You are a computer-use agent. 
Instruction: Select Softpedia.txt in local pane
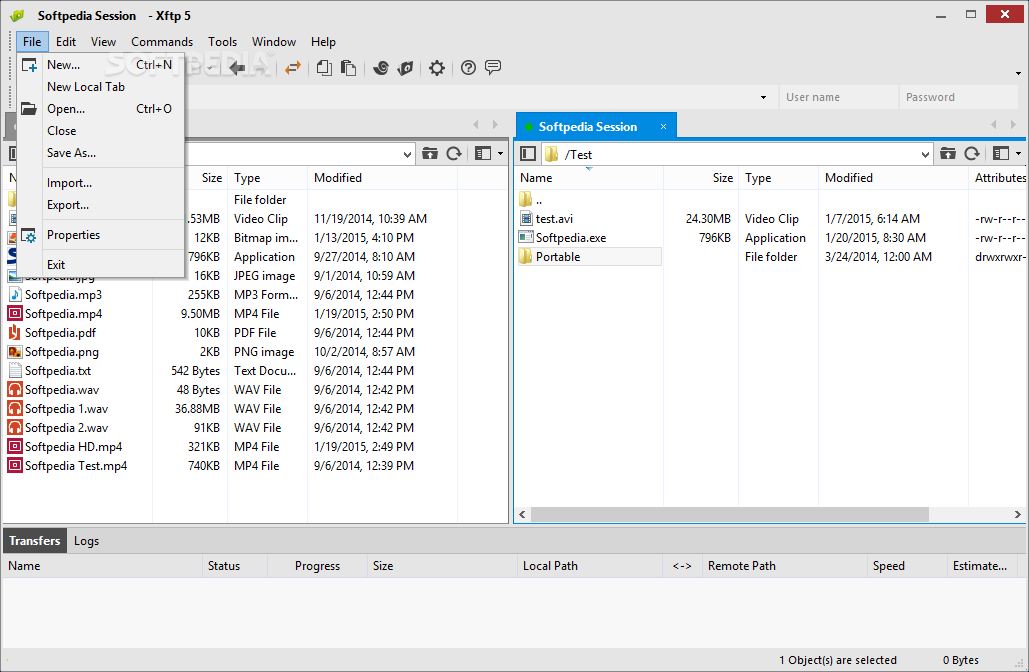coord(58,371)
